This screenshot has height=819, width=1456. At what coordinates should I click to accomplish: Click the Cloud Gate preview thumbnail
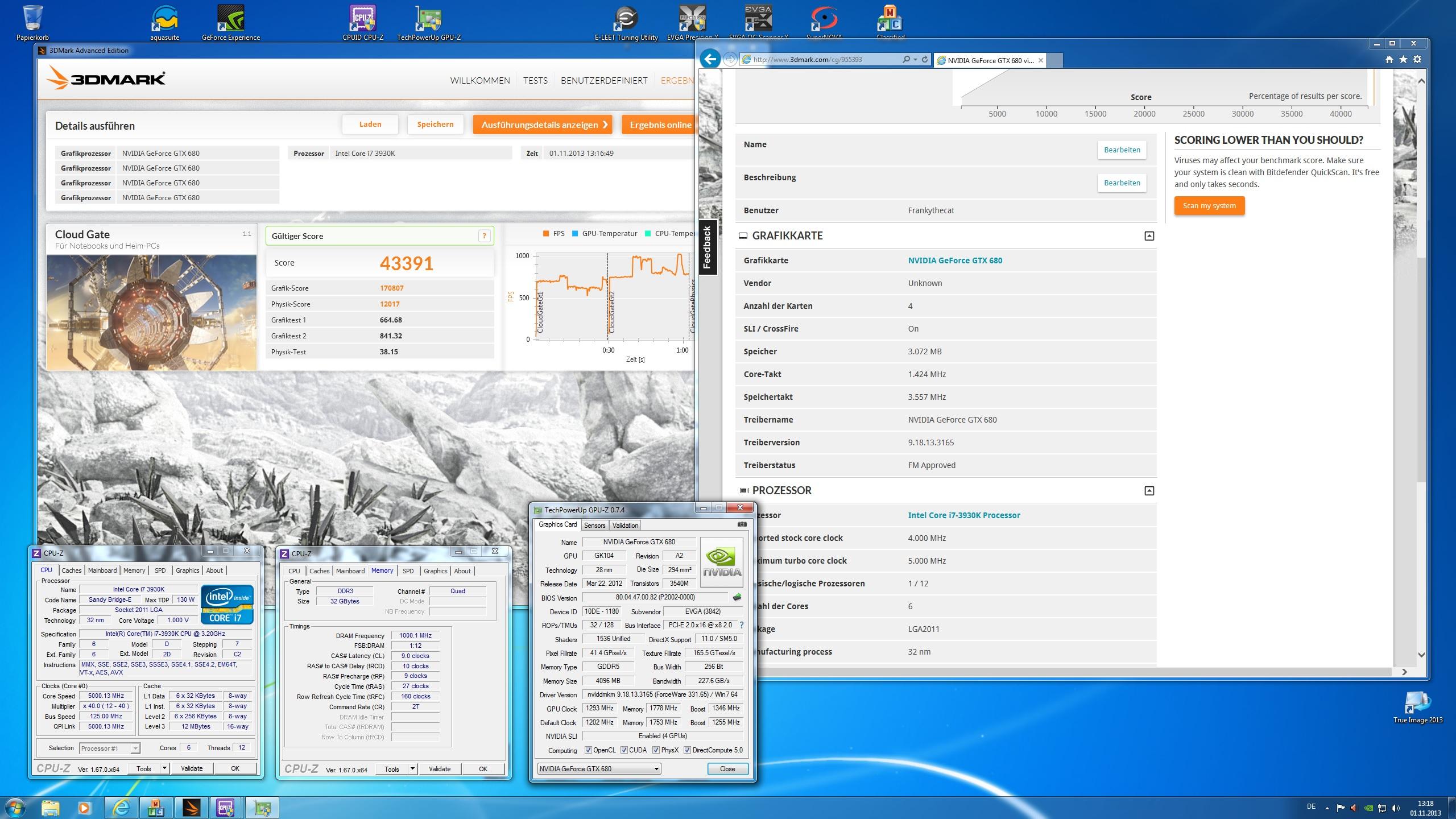[151, 313]
